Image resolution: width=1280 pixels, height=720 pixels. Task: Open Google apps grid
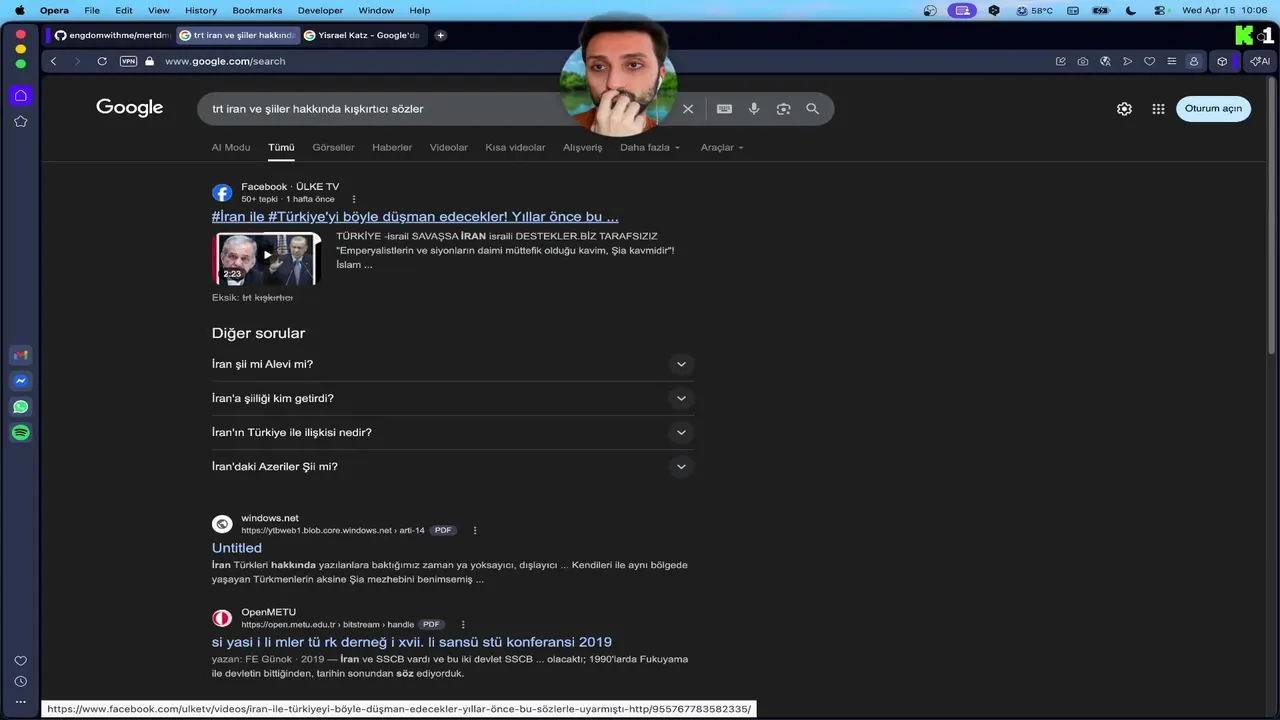pyautogui.click(x=1158, y=109)
